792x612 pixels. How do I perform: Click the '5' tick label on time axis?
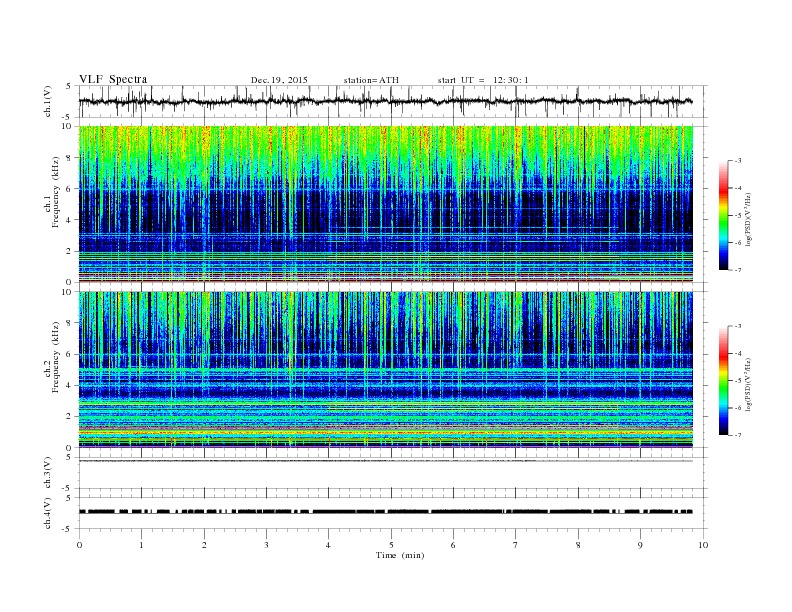[391, 545]
